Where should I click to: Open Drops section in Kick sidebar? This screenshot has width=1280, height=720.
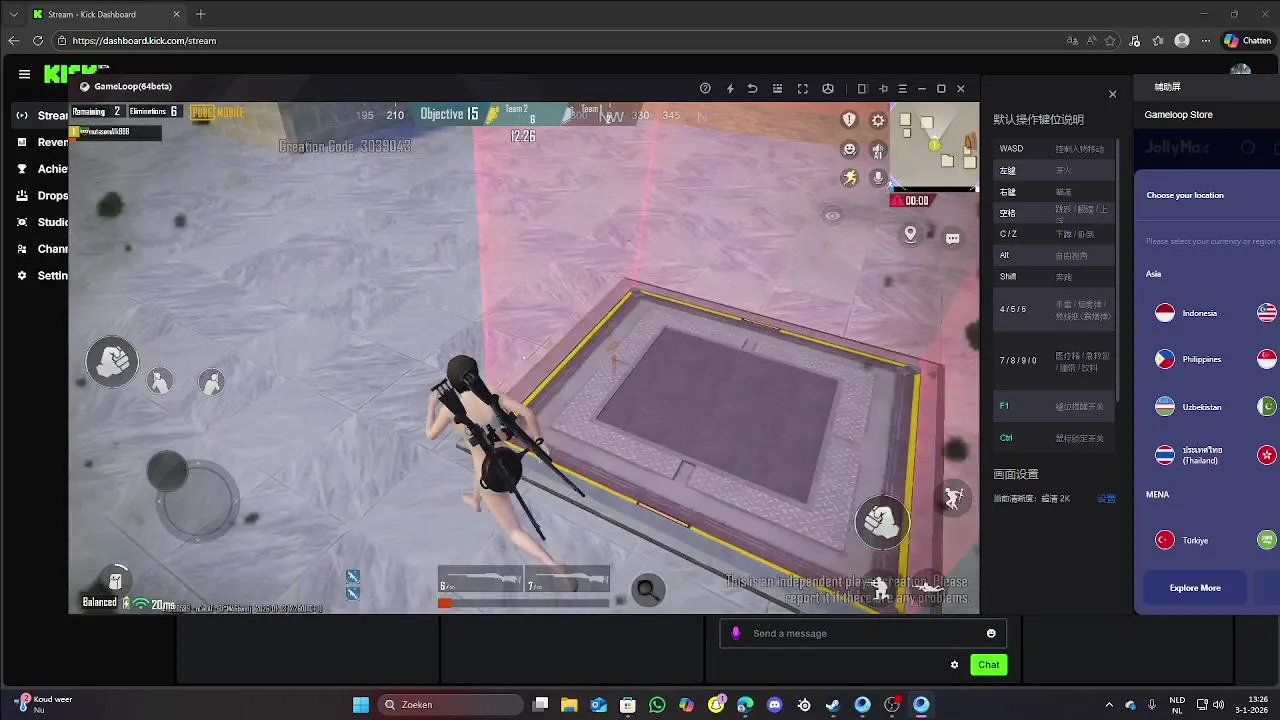click(x=42, y=196)
